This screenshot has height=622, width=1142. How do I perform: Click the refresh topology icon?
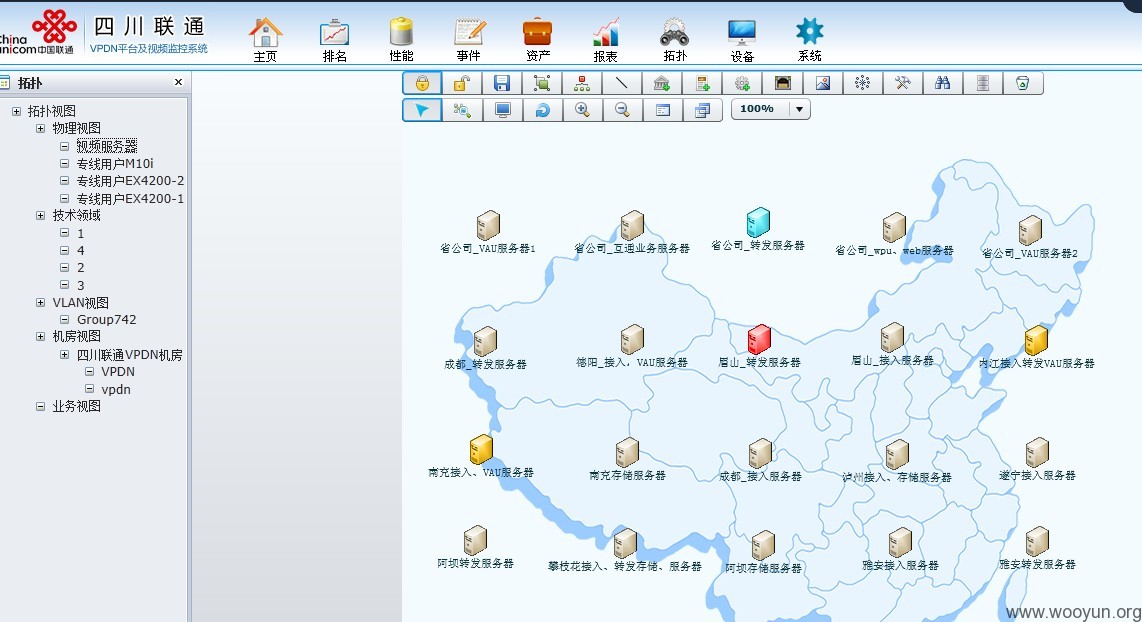(x=542, y=109)
